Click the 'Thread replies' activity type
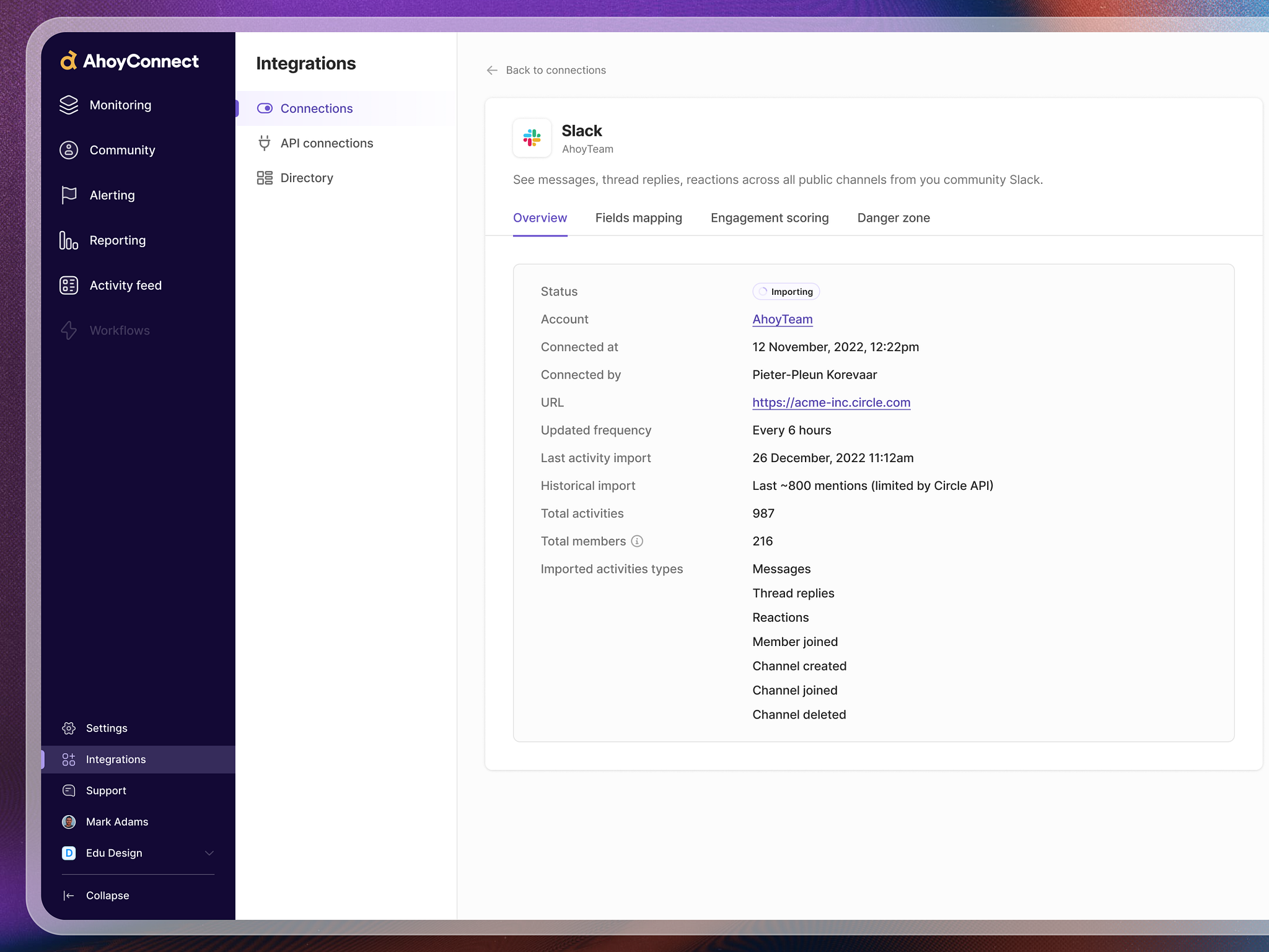The height and width of the screenshot is (952, 1269). (794, 593)
